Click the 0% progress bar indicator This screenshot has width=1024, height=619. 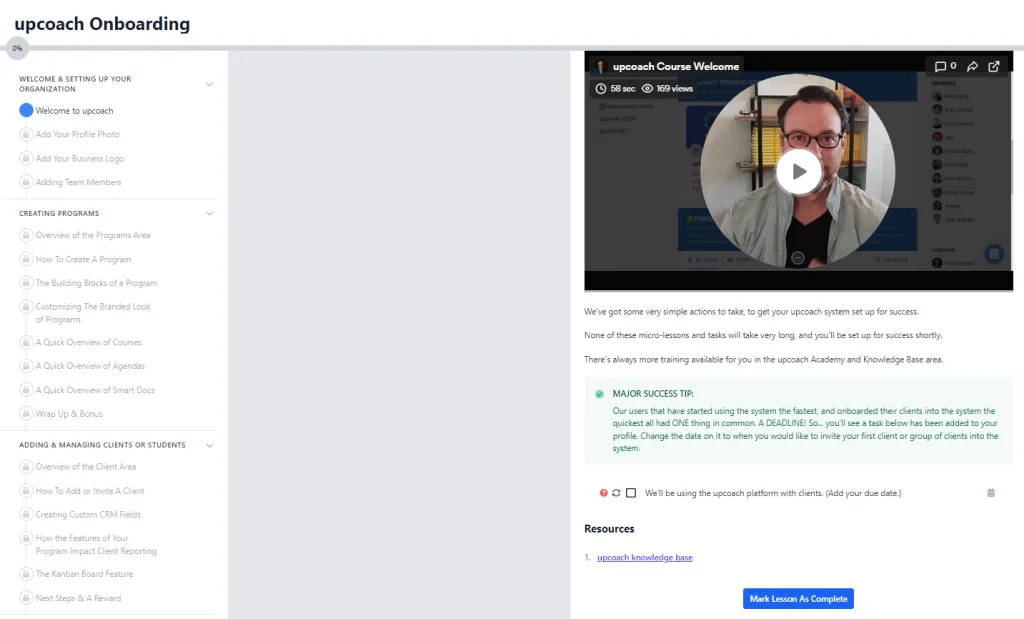[17, 47]
